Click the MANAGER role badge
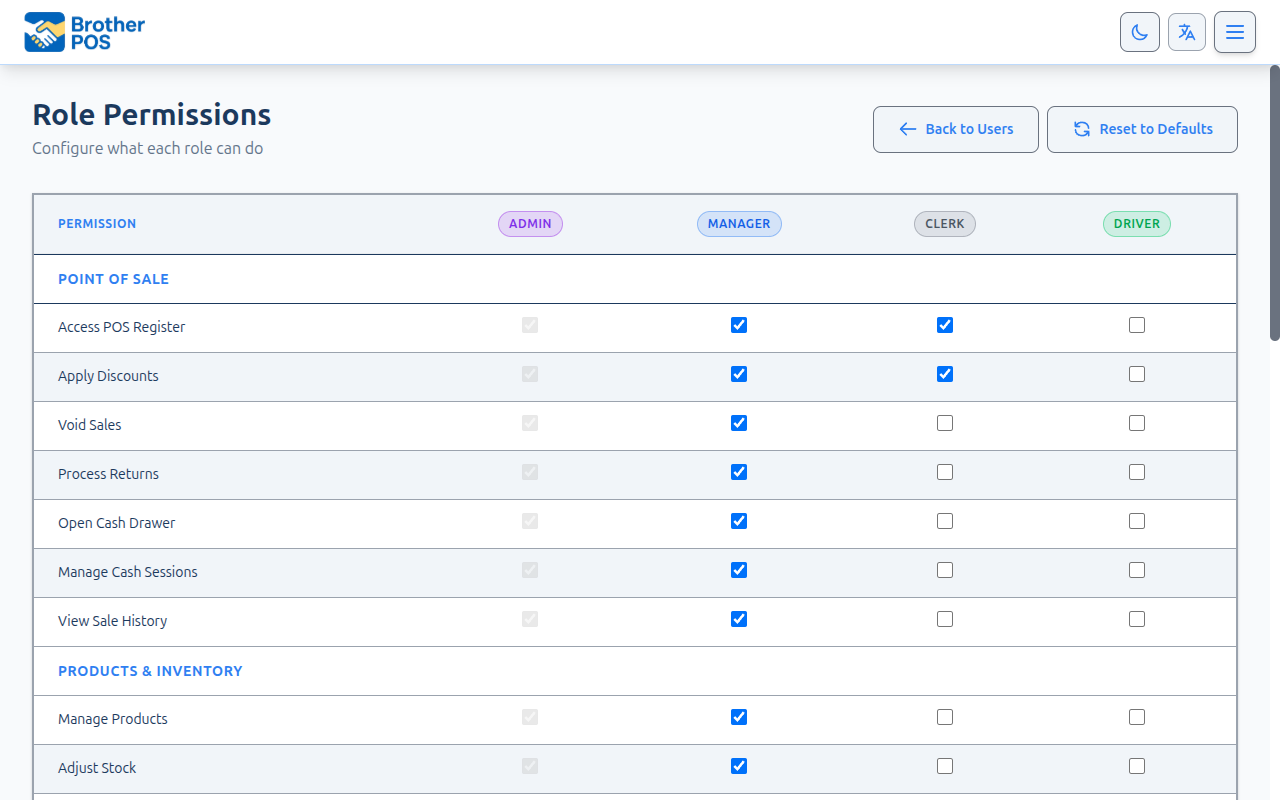Viewport: 1280px width, 800px height. click(x=739, y=224)
